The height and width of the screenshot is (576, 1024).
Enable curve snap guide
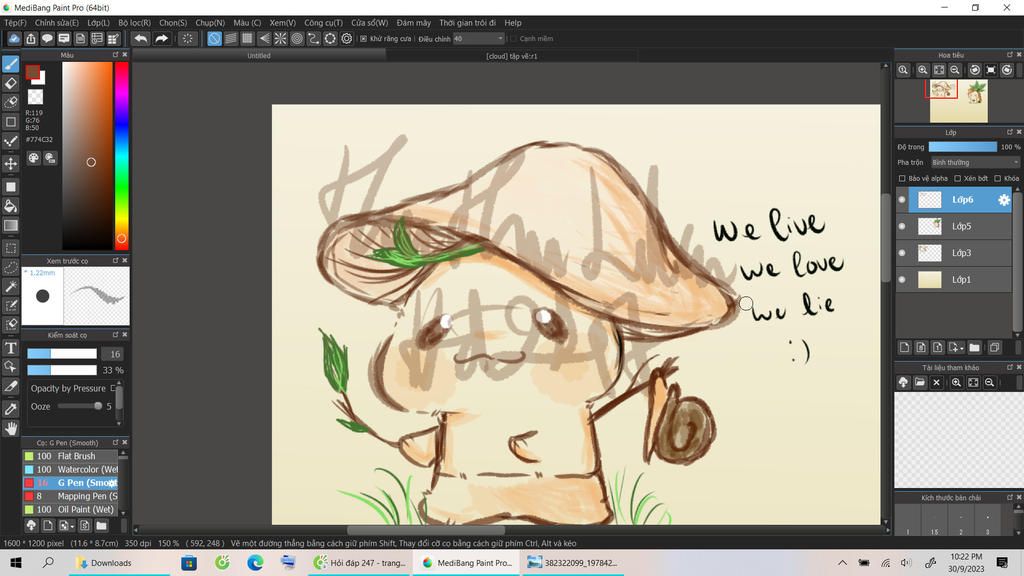click(x=313, y=39)
